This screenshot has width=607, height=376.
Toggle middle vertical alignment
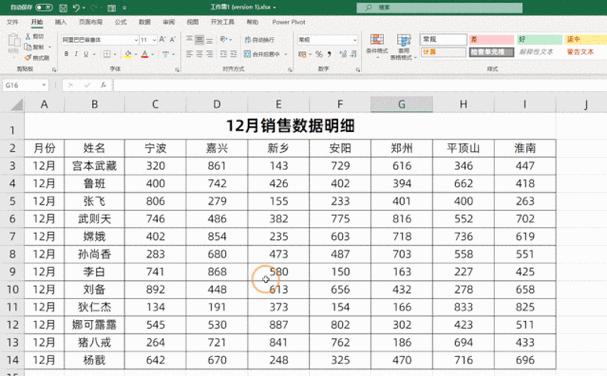tap(199, 39)
